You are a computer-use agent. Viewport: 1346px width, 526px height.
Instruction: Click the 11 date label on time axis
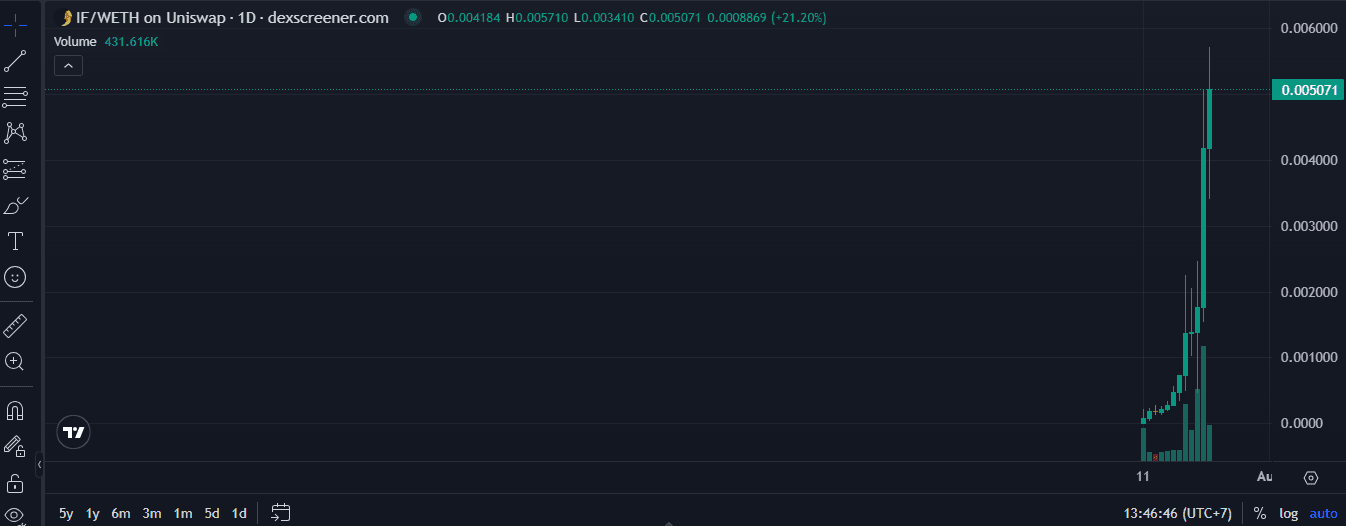pos(1143,477)
